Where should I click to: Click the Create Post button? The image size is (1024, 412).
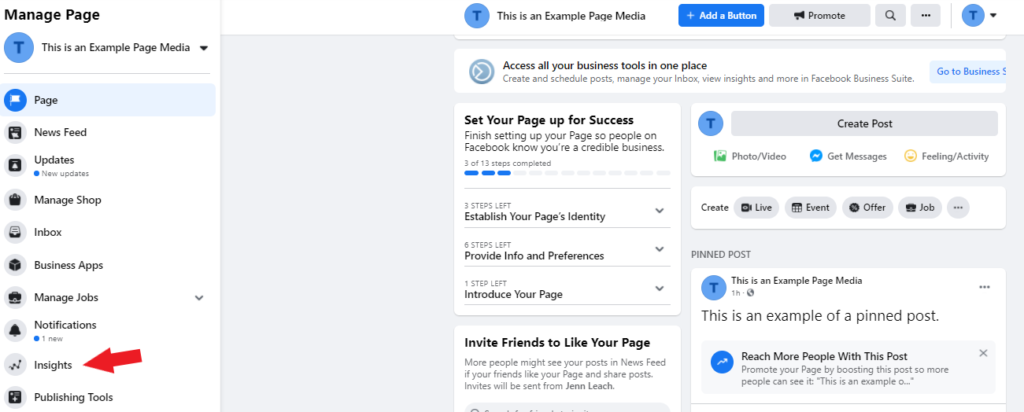(864, 123)
